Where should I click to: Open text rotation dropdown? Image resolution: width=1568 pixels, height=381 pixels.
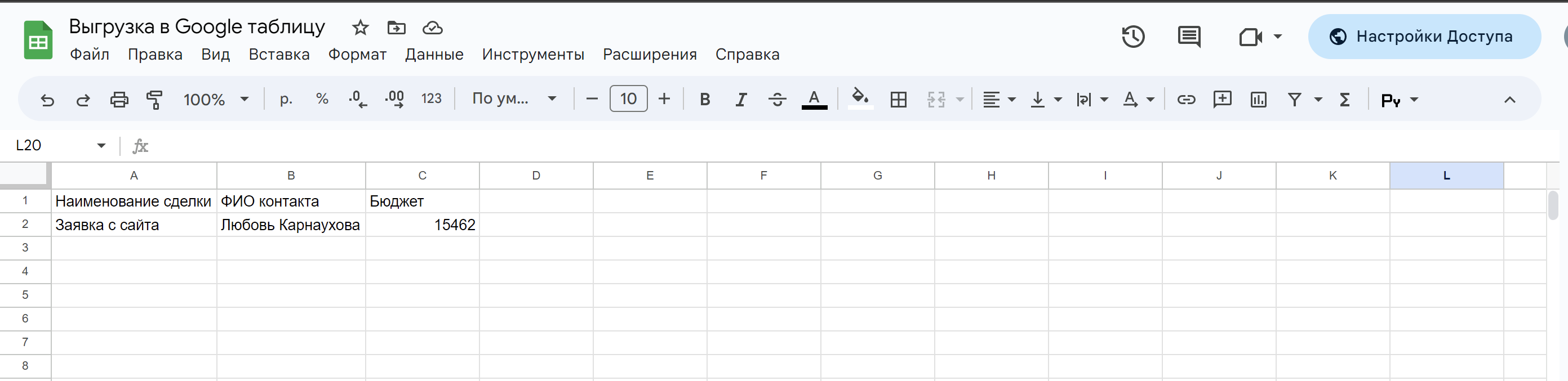pyautogui.click(x=1138, y=99)
